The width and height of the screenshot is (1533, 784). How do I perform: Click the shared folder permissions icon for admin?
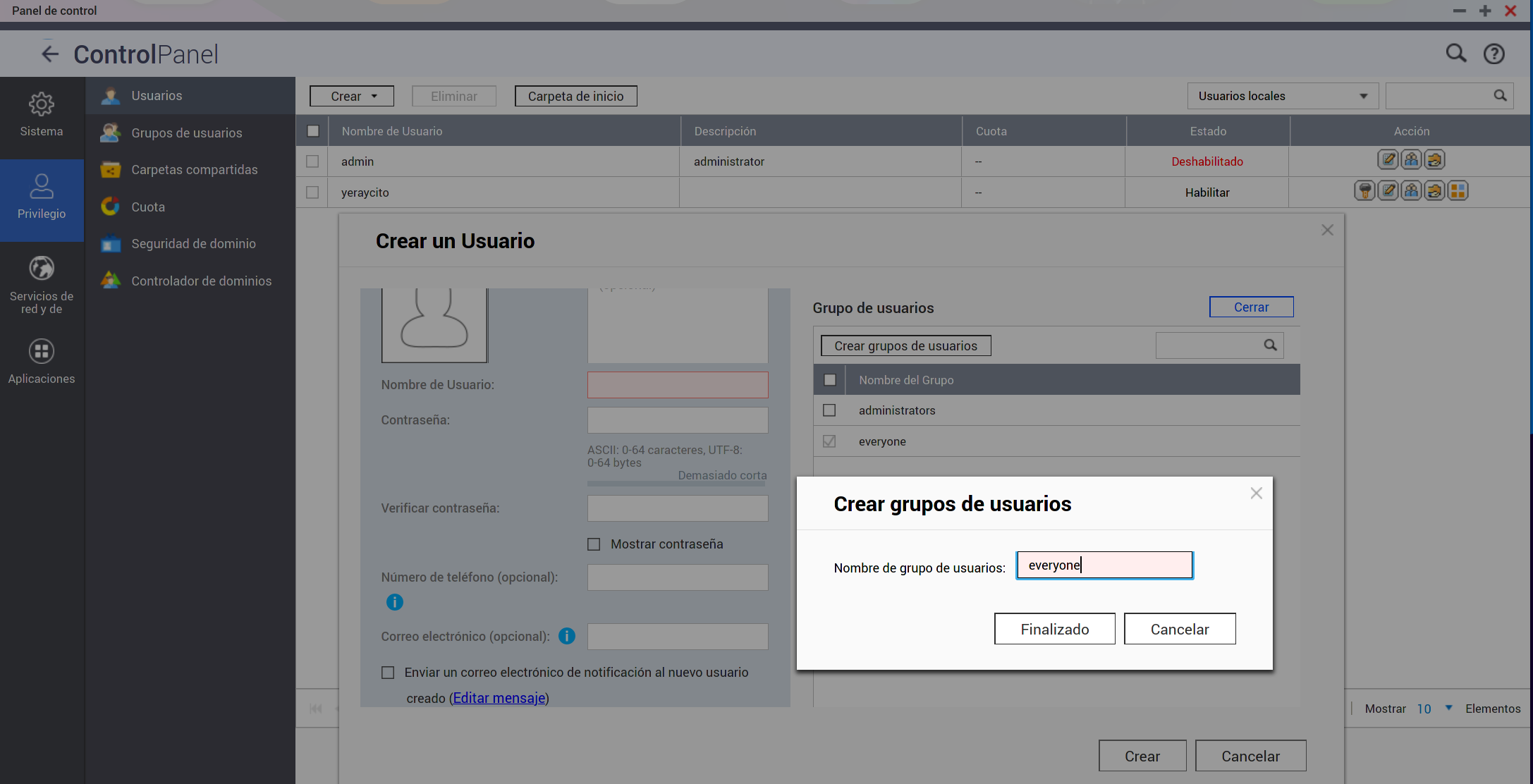[1434, 160]
